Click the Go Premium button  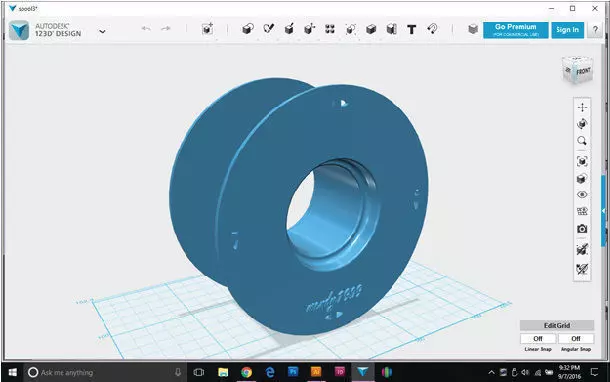[x=515, y=30]
